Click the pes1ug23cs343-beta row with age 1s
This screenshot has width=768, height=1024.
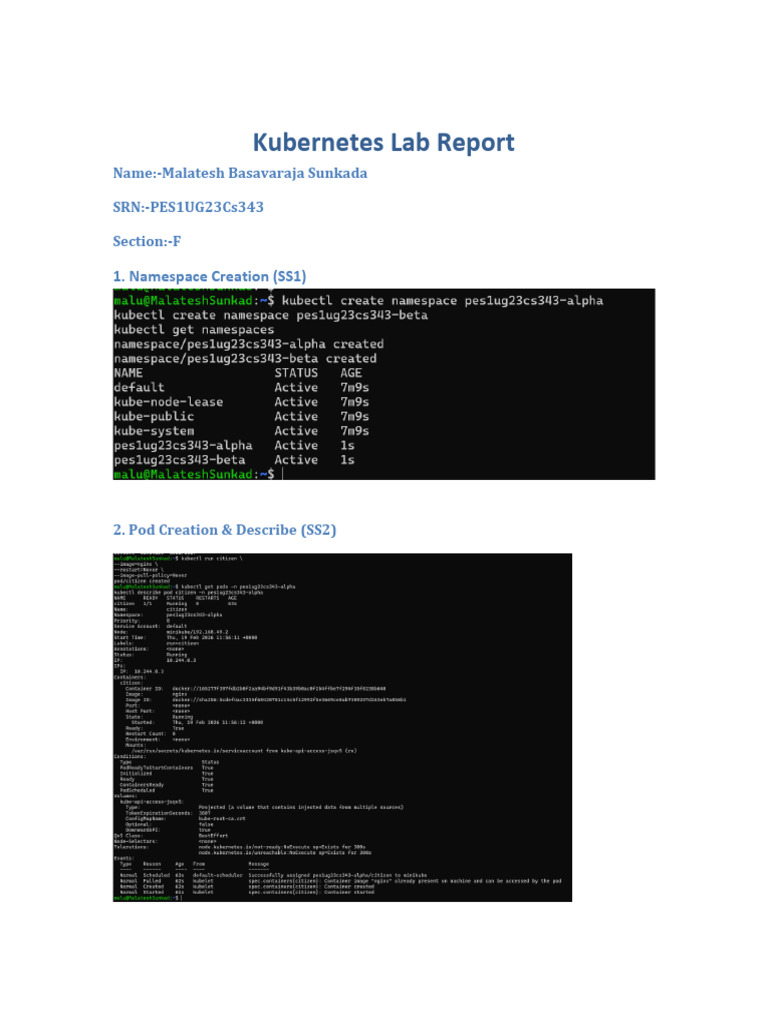click(x=234, y=460)
